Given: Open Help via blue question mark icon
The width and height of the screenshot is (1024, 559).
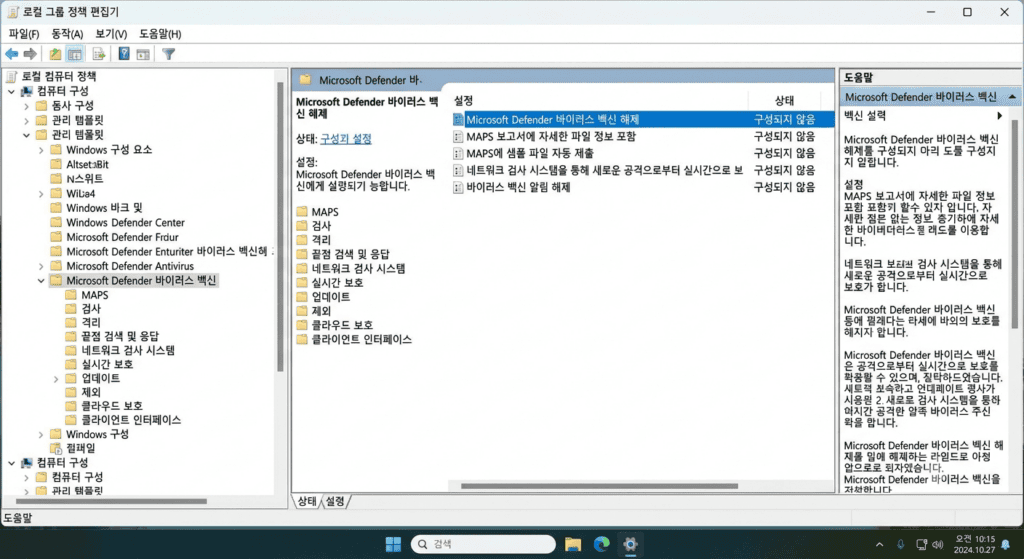Looking at the screenshot, I should 124,54.
